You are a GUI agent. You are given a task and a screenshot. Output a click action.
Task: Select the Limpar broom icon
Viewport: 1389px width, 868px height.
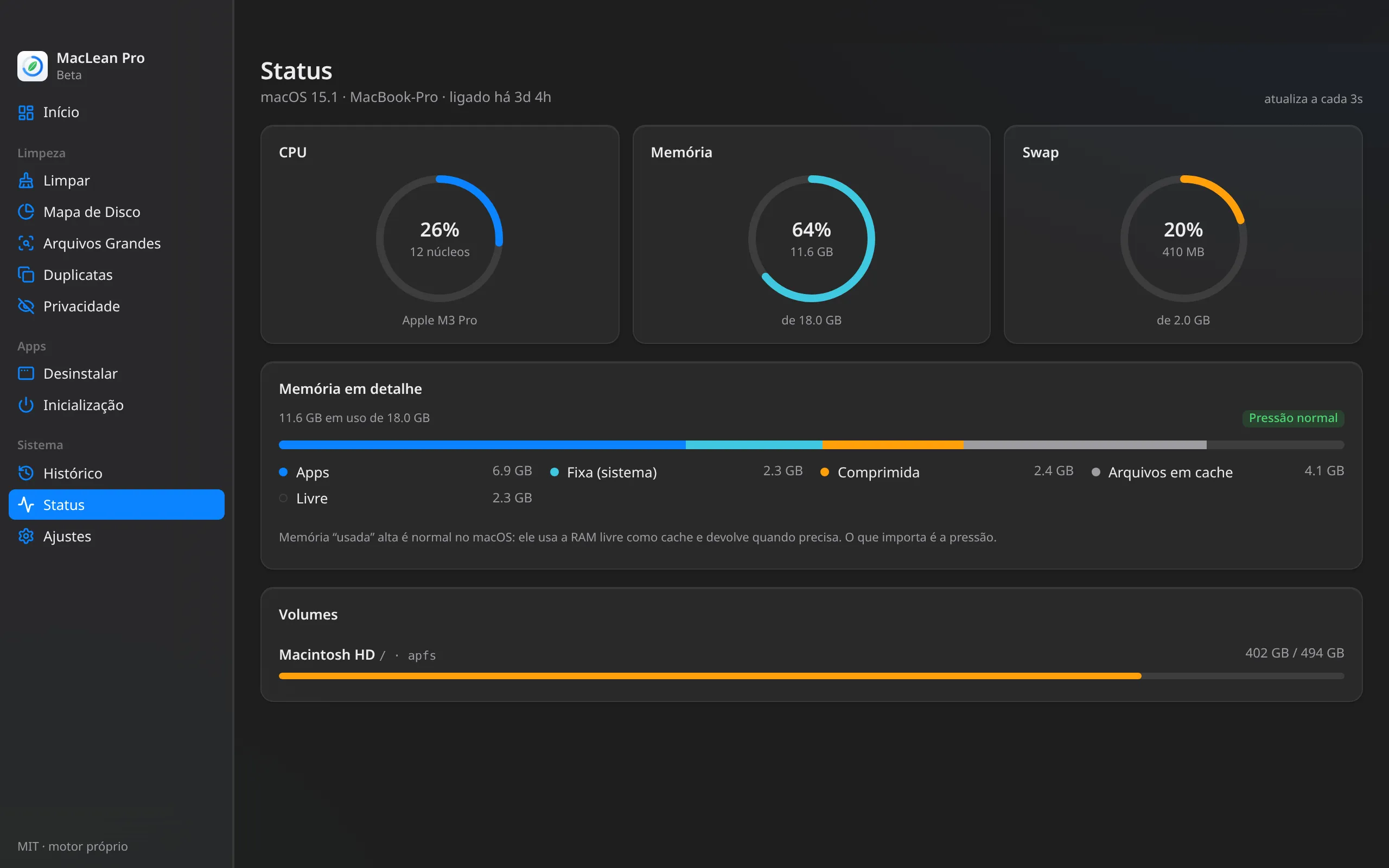click(26, 181)
